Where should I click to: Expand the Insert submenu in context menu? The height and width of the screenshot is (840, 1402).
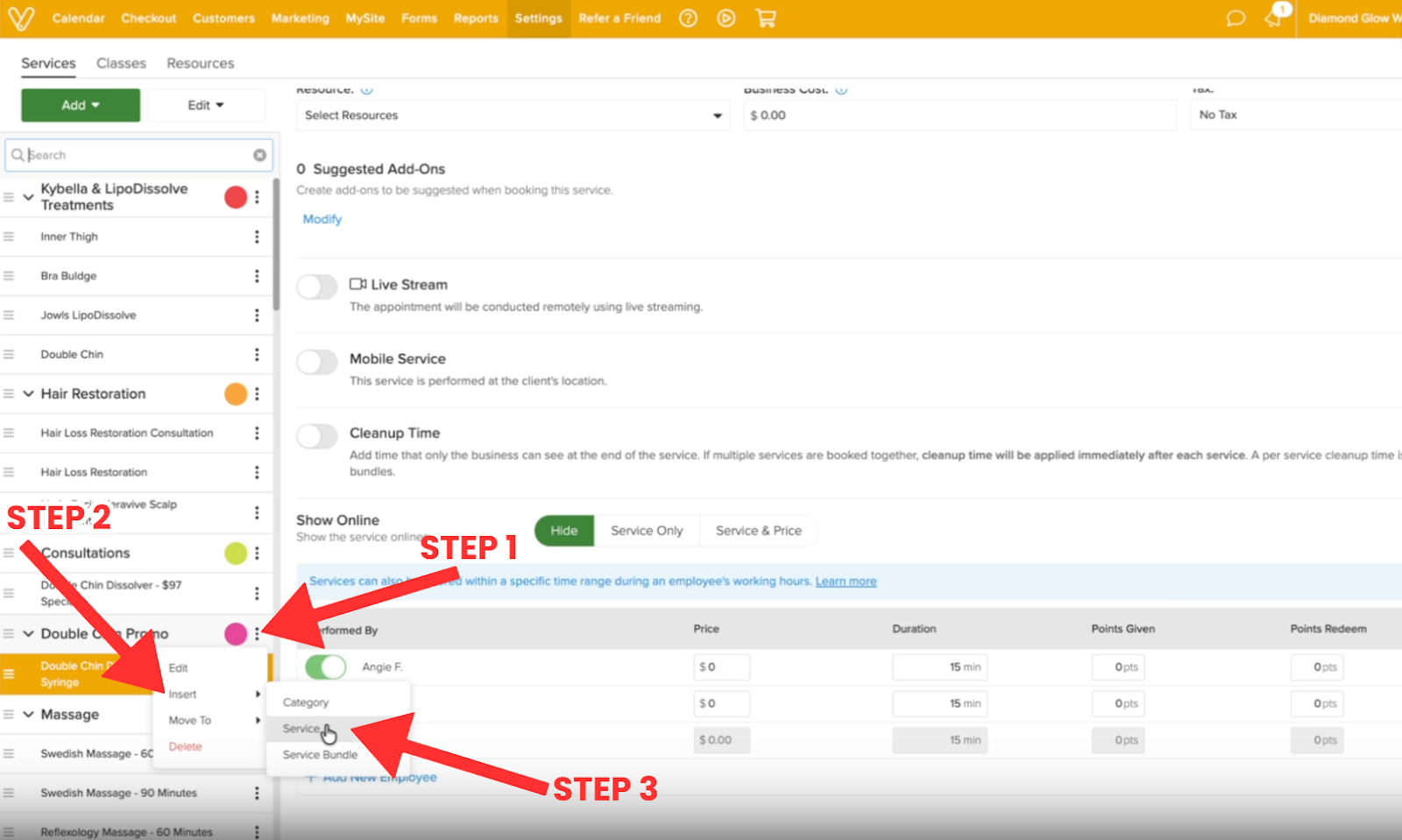click(210, 694)
